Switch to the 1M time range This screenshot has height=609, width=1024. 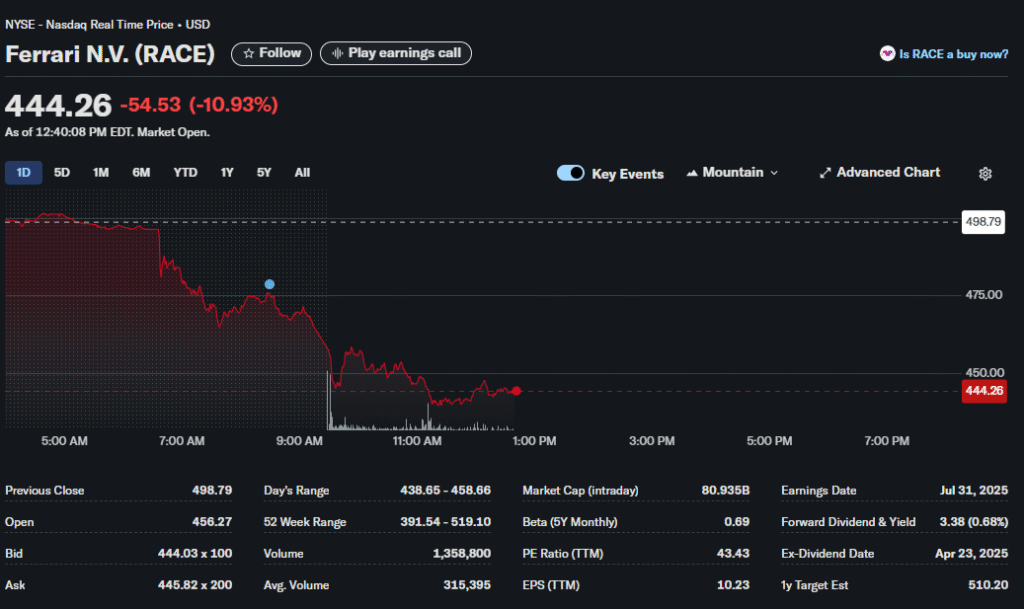101,172
